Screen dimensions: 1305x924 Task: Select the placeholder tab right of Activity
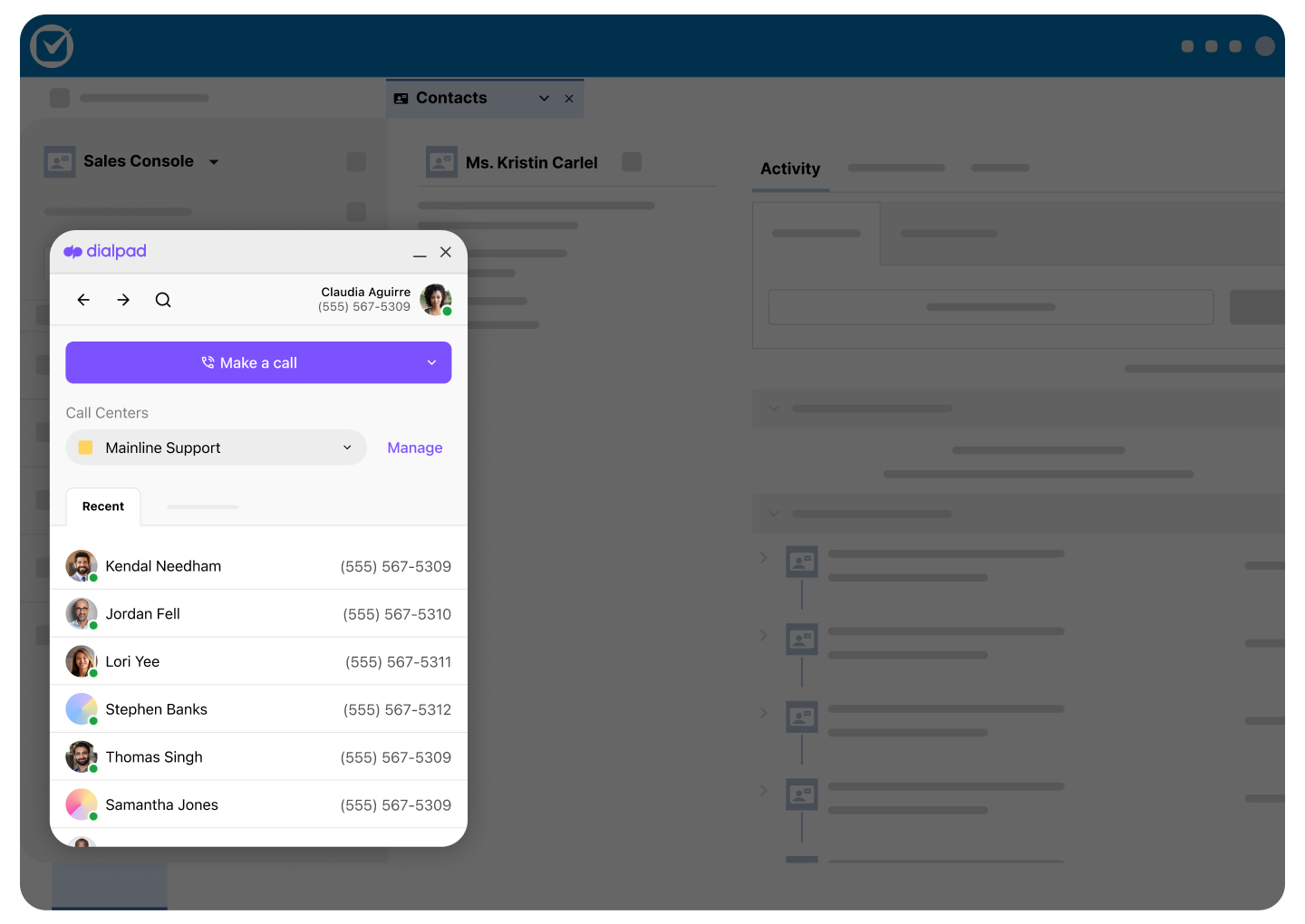(896, 168)
